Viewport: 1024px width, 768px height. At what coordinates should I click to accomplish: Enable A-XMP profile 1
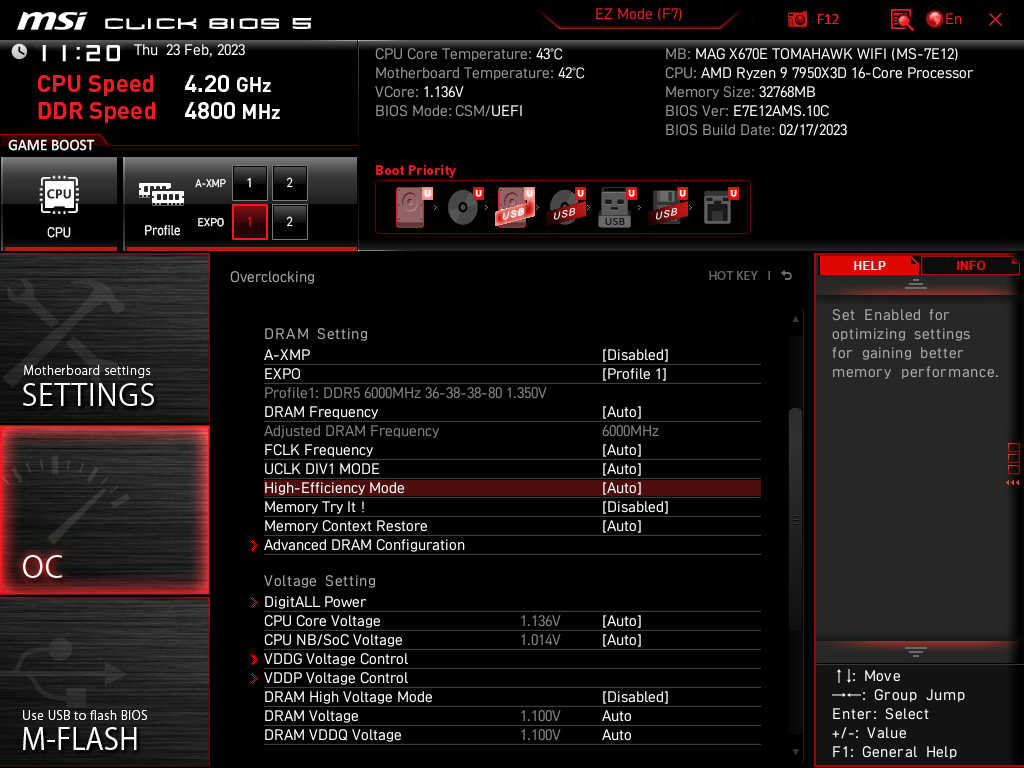coord(249,183)
